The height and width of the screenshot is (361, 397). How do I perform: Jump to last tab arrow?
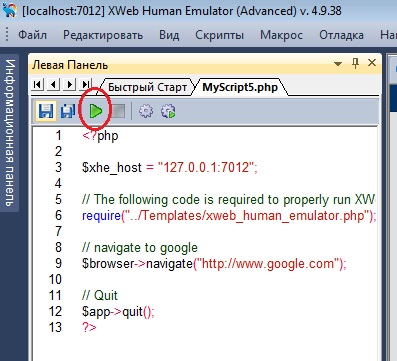(x=86, y=85)
